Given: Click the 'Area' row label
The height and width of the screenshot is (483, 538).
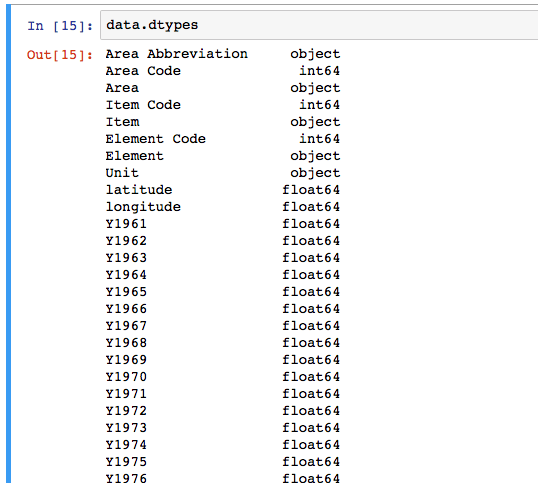Looking at the screenshot, I should tap(122, 88).
